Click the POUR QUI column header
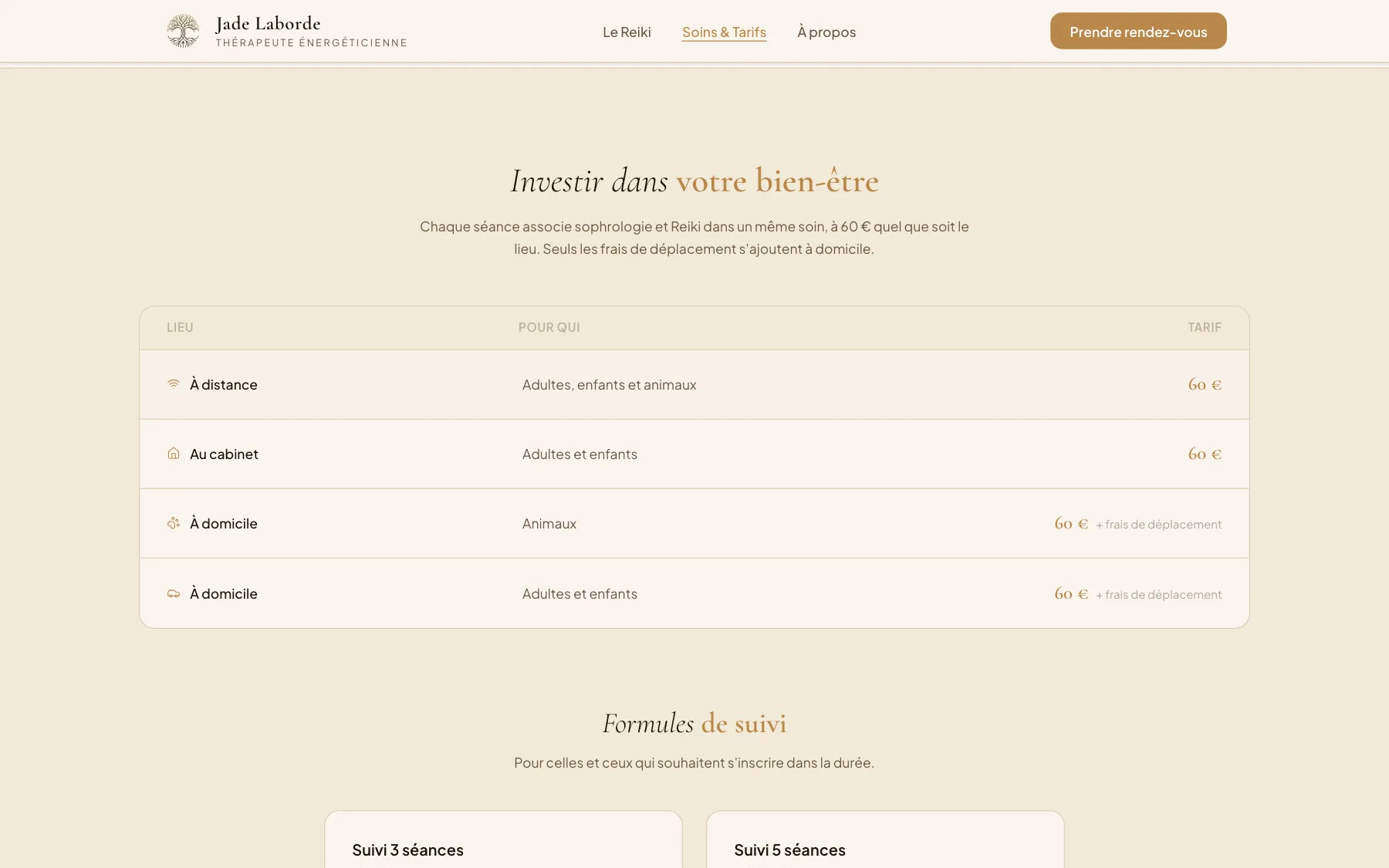 pyautogui.click(x=549, y=327)
